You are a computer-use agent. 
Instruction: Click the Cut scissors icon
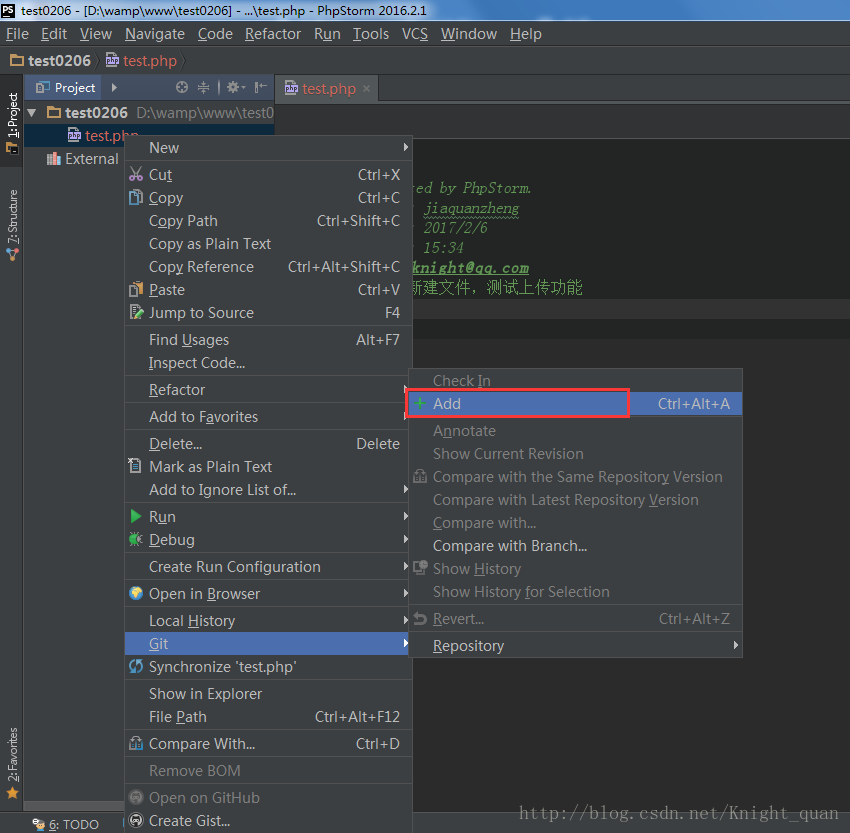pos(136,175)
